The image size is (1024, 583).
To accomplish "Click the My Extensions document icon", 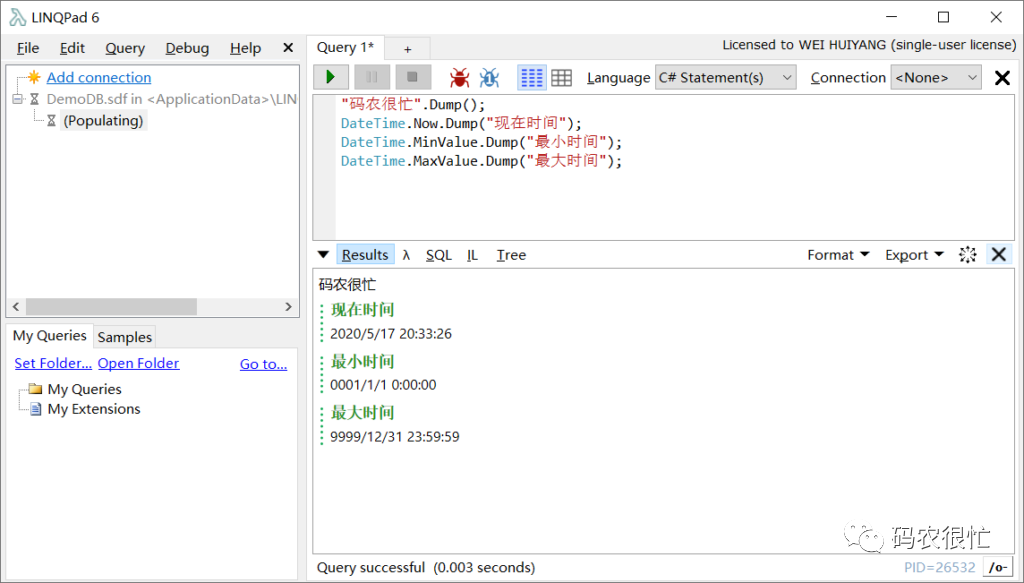I will click(x=36, y=409).
